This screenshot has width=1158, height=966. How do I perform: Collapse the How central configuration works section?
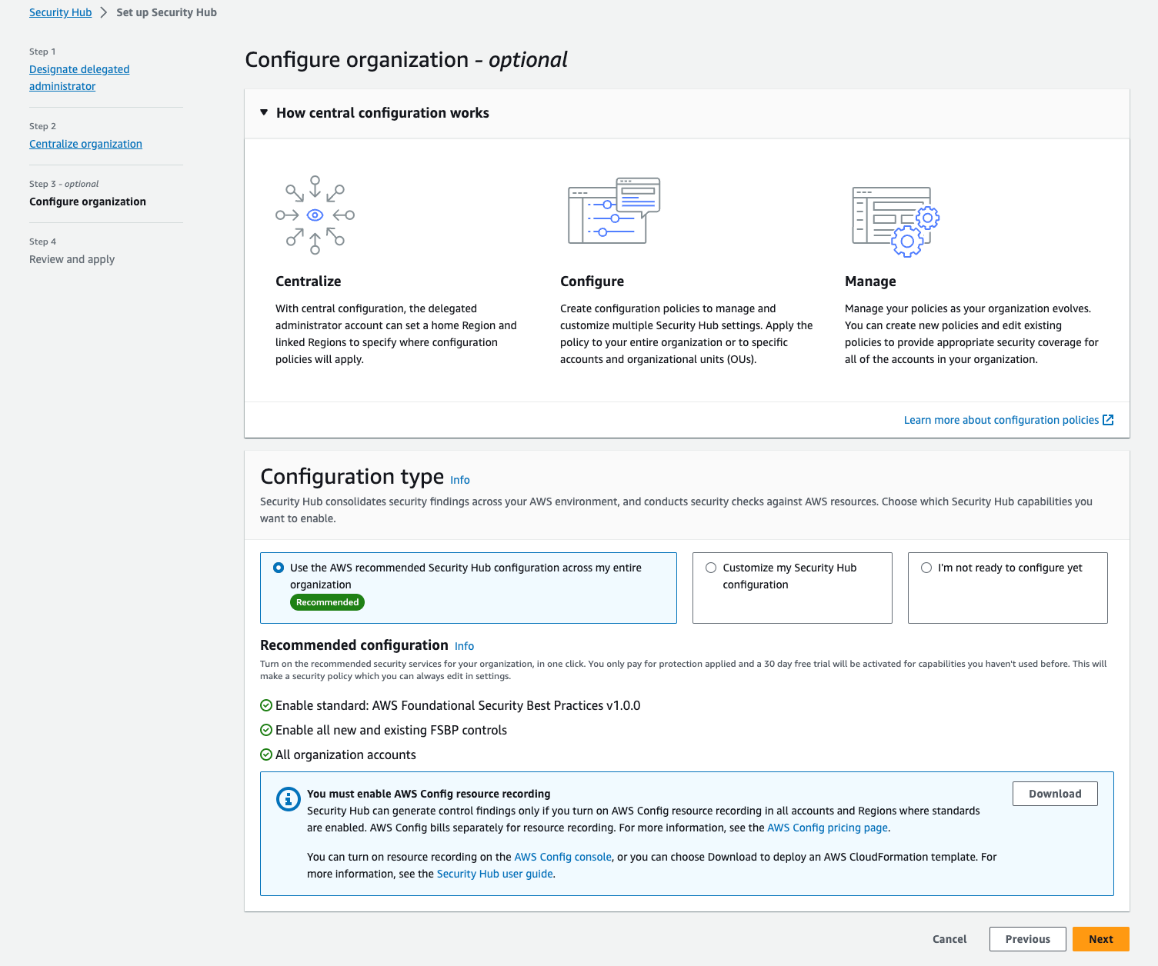[x=263, y=112]
